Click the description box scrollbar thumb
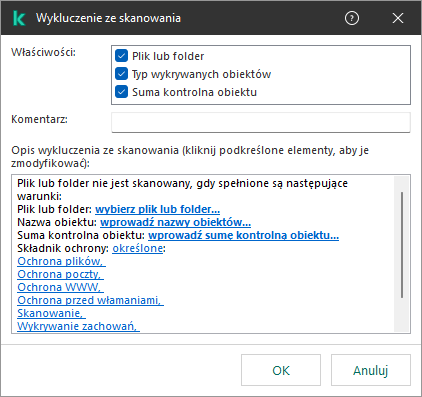 tap(402, 245)
